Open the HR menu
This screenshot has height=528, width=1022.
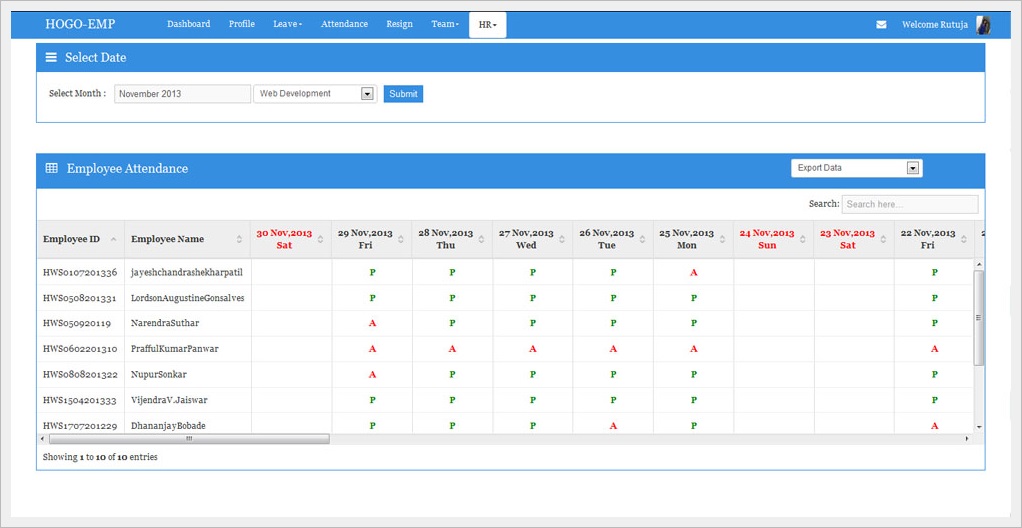coord(487,25)
